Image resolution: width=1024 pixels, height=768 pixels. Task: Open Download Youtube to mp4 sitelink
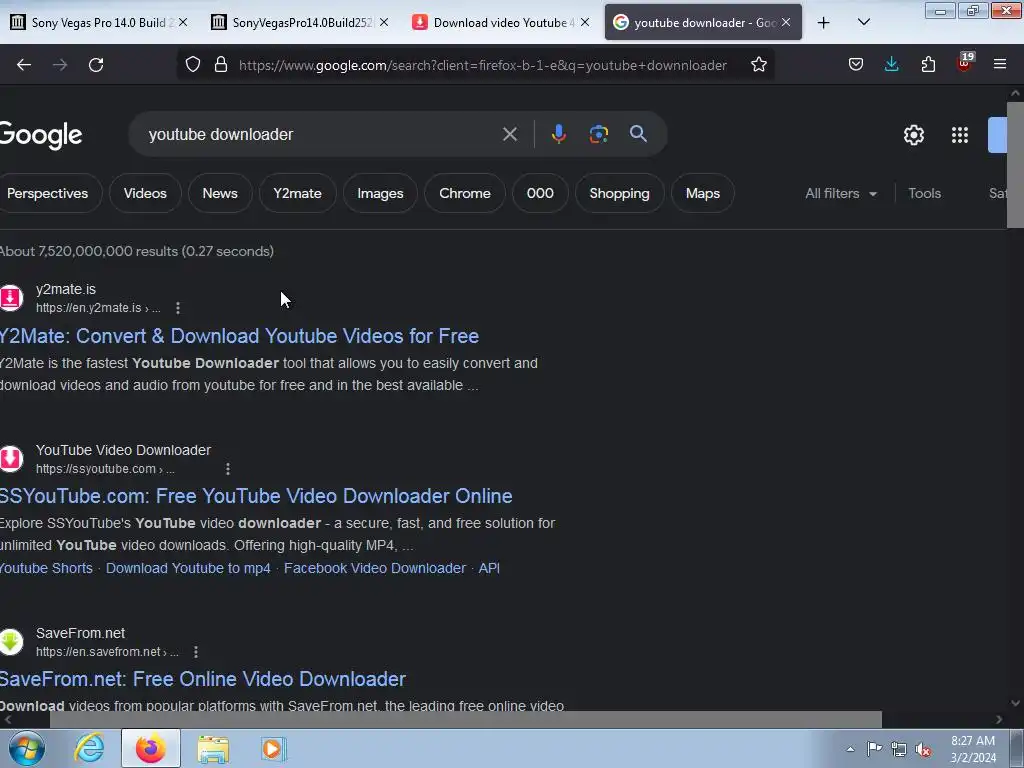(x=188, y=568)
